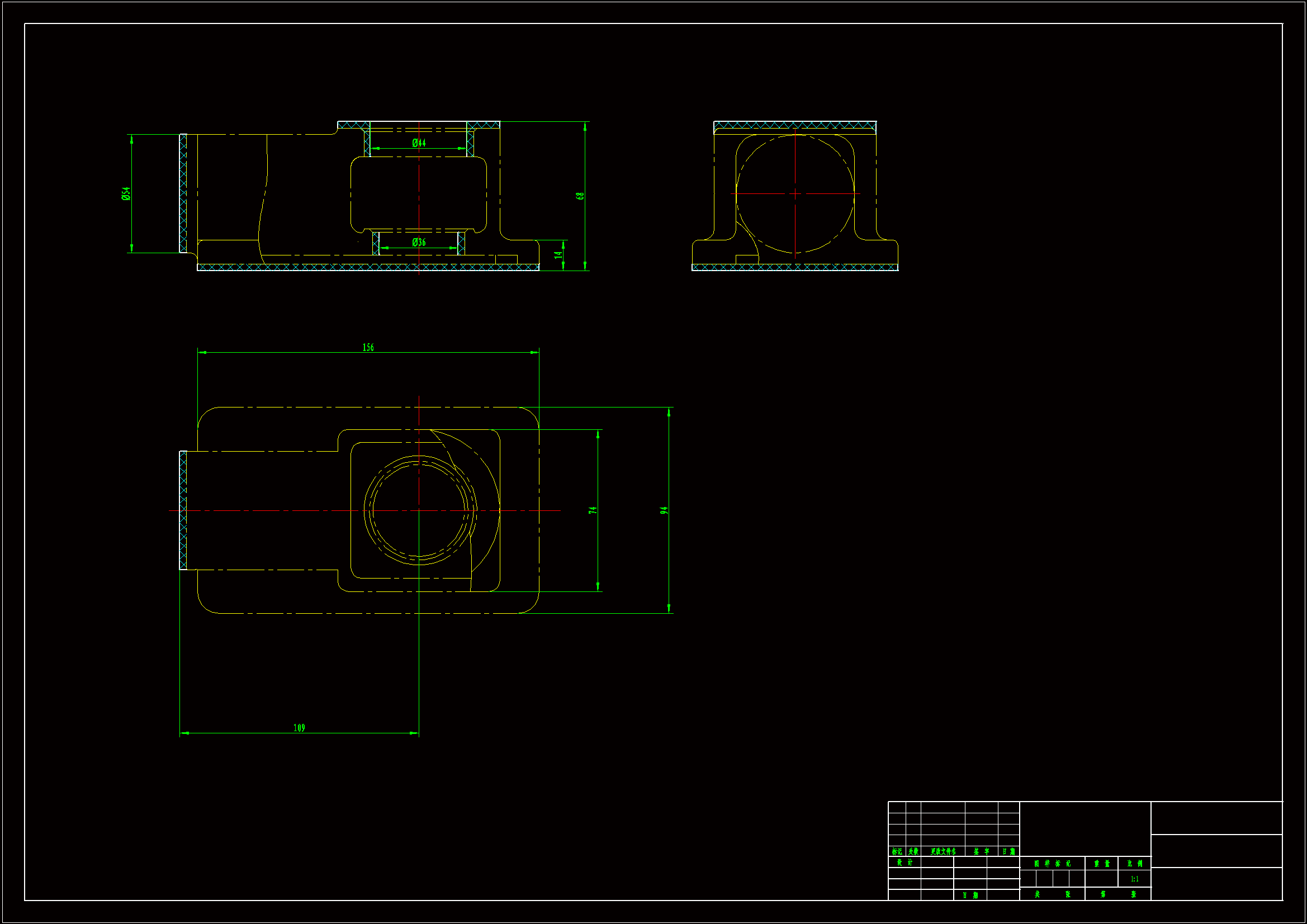
Task: Click the 14 base thickness dimension
Action: (558, 255)
